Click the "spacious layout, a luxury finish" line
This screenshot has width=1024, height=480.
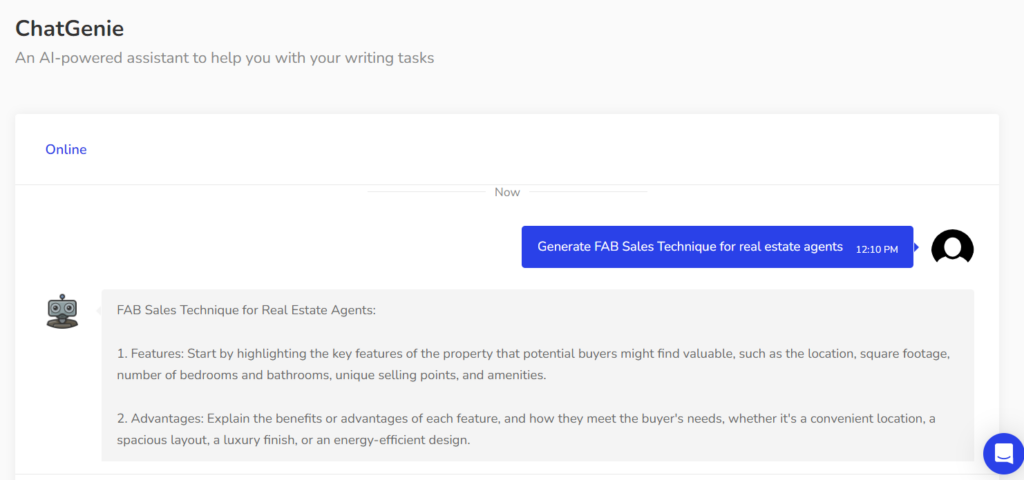[293, 439]
